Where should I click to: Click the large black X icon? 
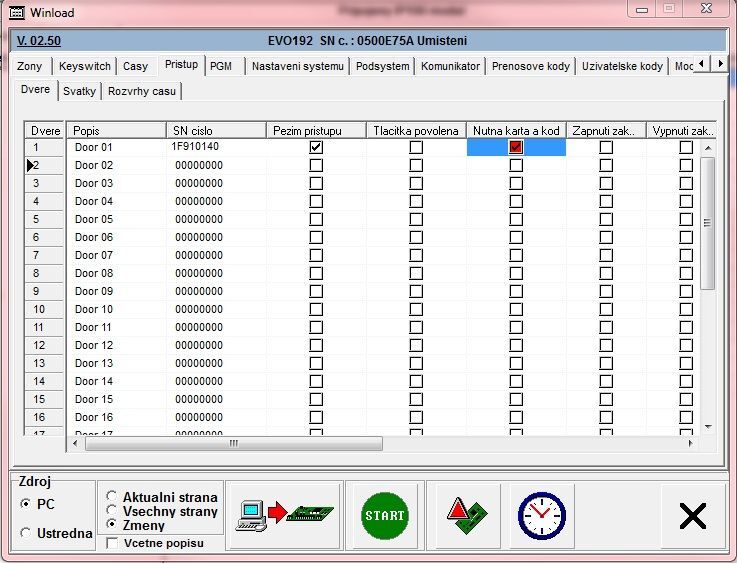(x=692, y=515)
